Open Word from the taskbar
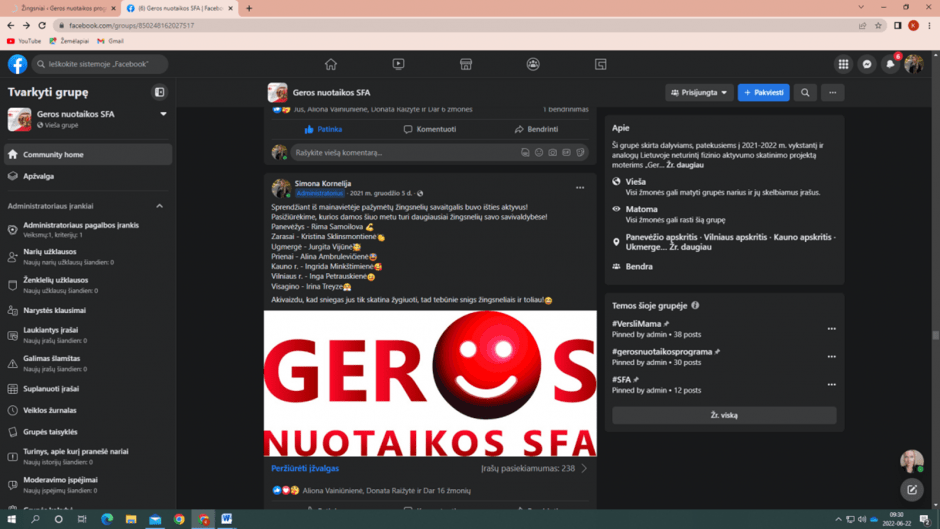 pos(227,519)
